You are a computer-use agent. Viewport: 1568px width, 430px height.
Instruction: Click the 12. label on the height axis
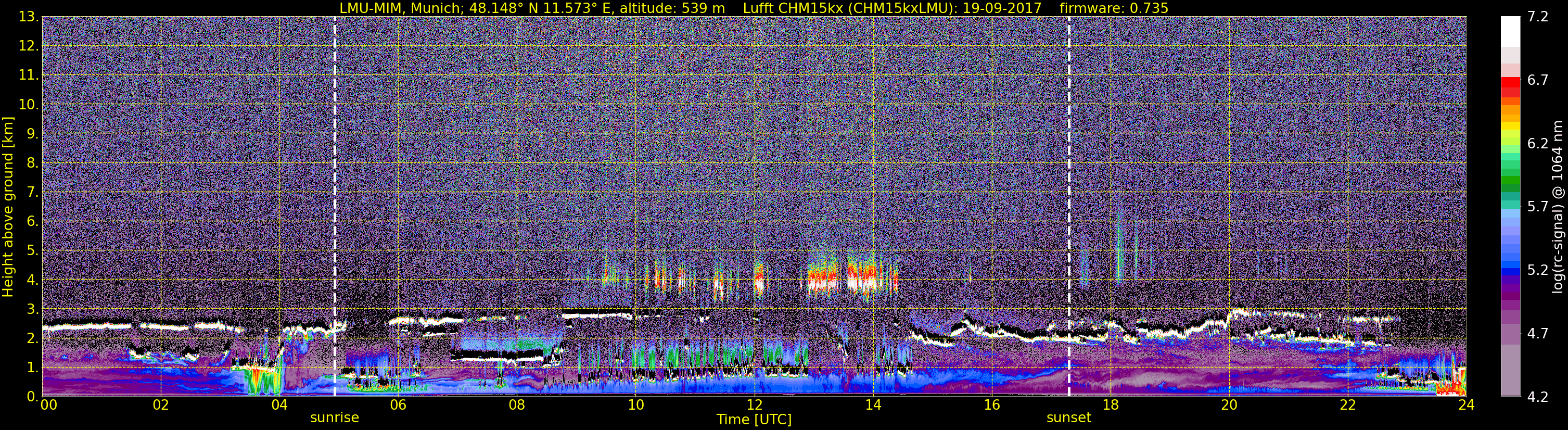(28, 46)
